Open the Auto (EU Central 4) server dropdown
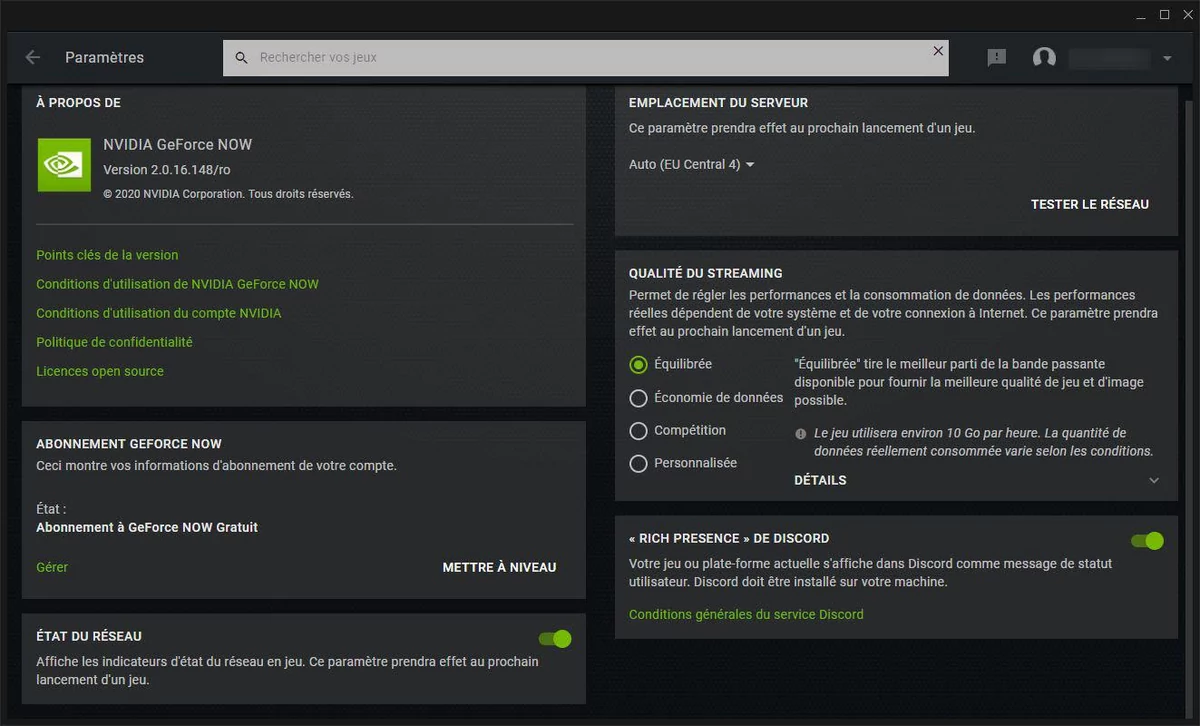Image resolution: width=1200 pixels, height=726 pixels. click(691, 164)
